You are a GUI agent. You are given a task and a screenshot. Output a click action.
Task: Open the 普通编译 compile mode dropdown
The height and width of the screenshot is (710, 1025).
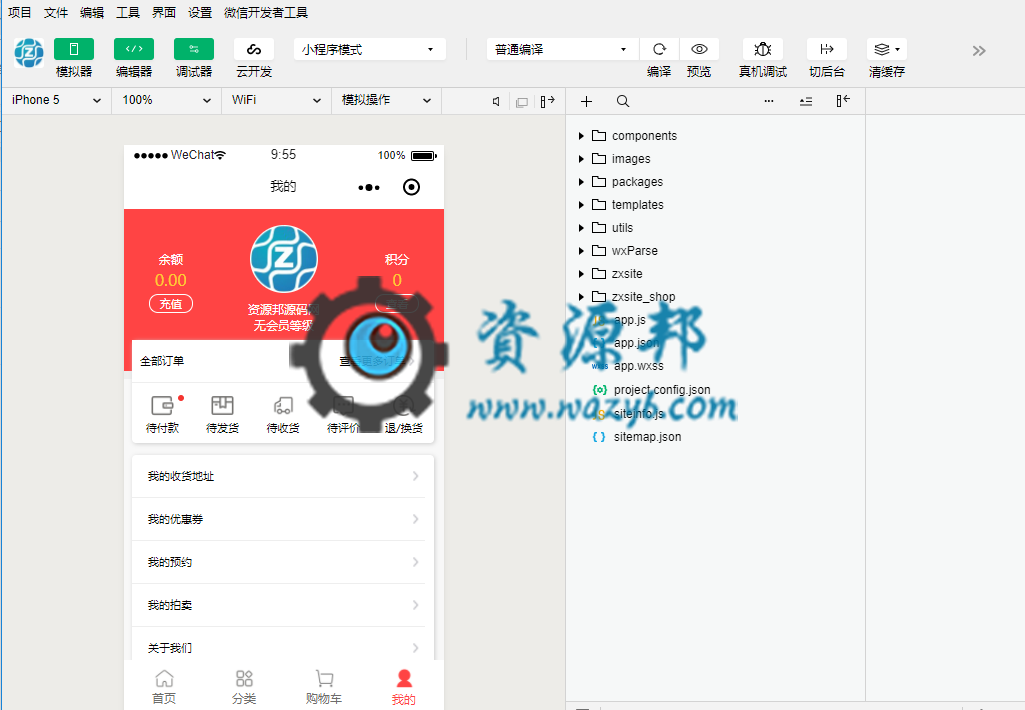pyautogui.click(x=562, y=49)
